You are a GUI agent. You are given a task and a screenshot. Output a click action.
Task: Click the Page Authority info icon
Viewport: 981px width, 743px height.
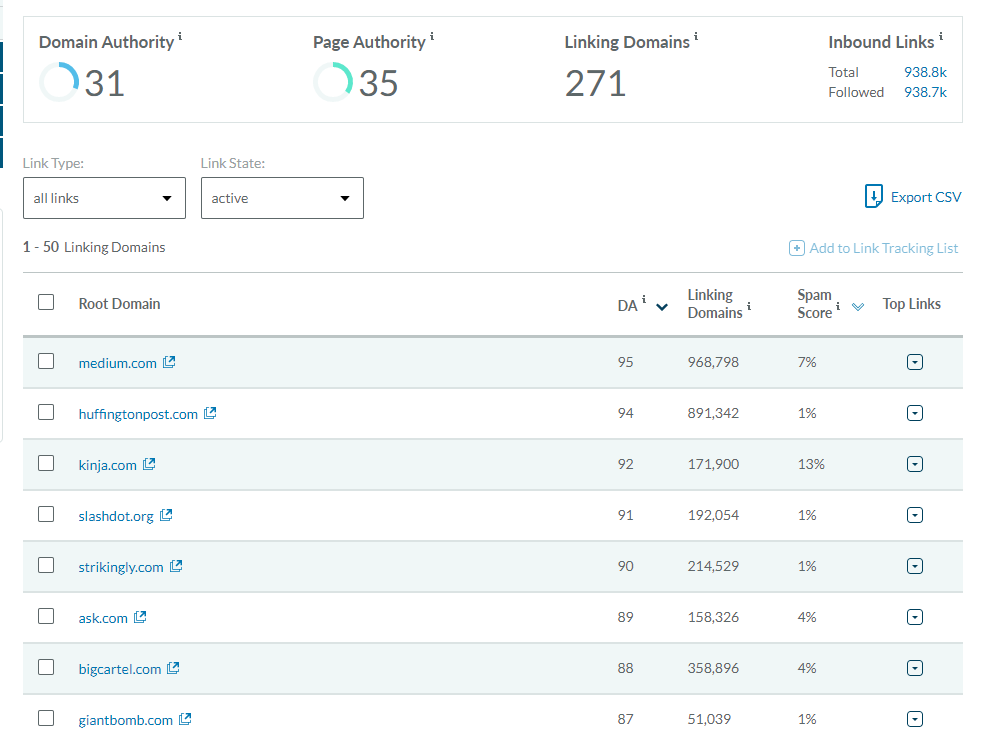click(x=432, y=36)
